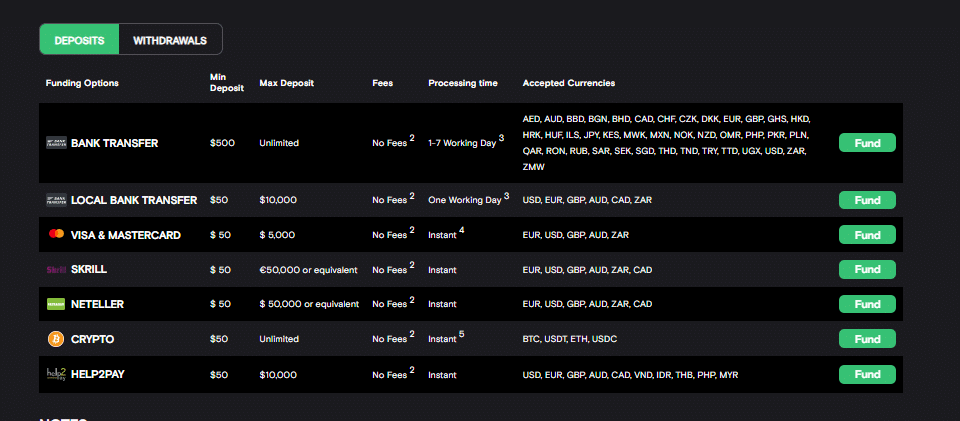Click the Min Deposit column header

(x=227, y=83)
